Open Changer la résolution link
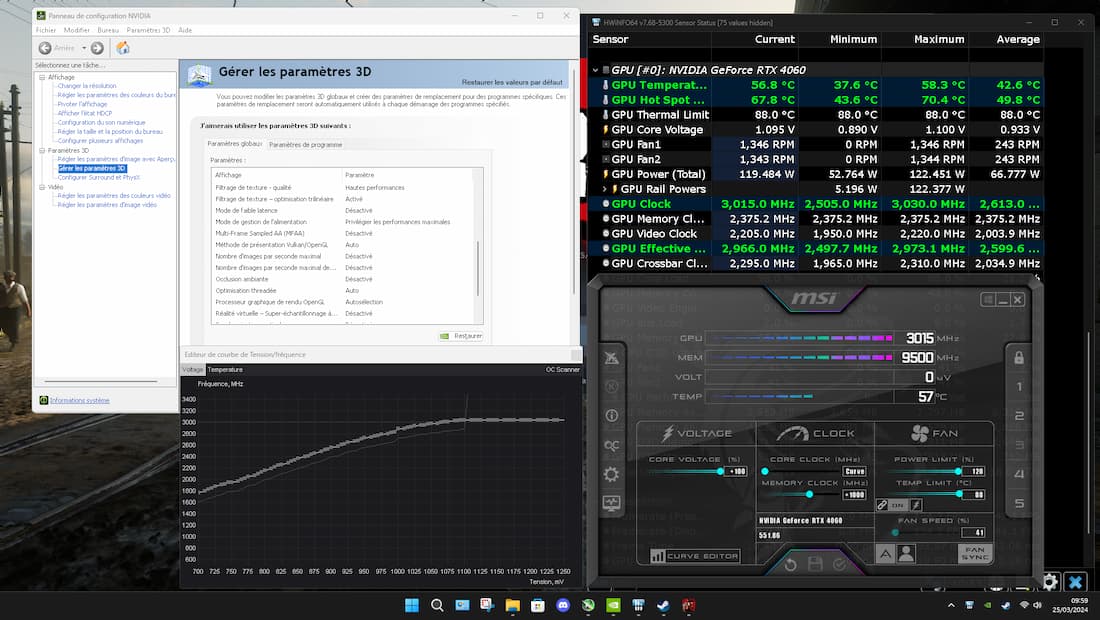1100x620 pixels. (x=87, y=86)
